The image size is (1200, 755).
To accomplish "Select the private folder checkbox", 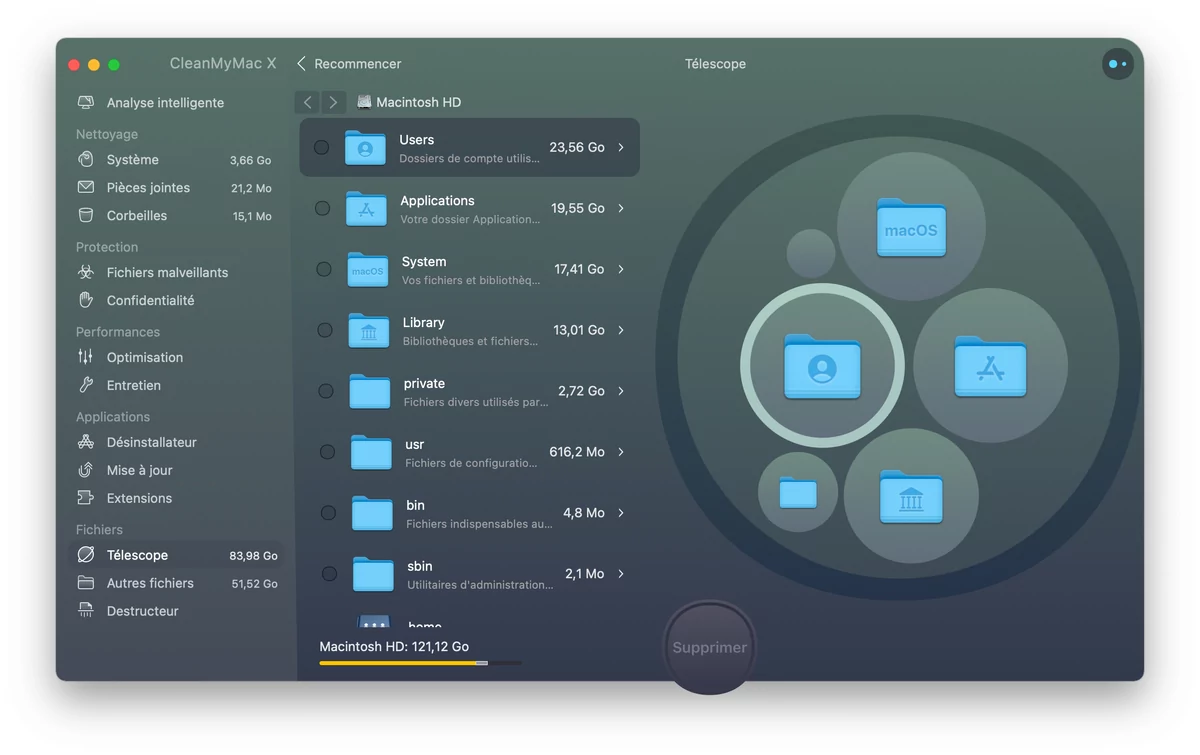I will click(325, 392).
